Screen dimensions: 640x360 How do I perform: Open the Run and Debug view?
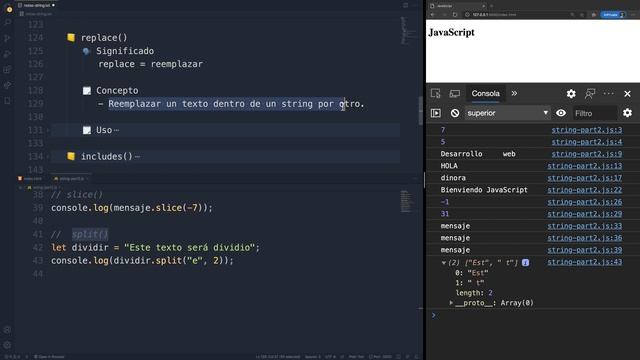tap(7, 54)
